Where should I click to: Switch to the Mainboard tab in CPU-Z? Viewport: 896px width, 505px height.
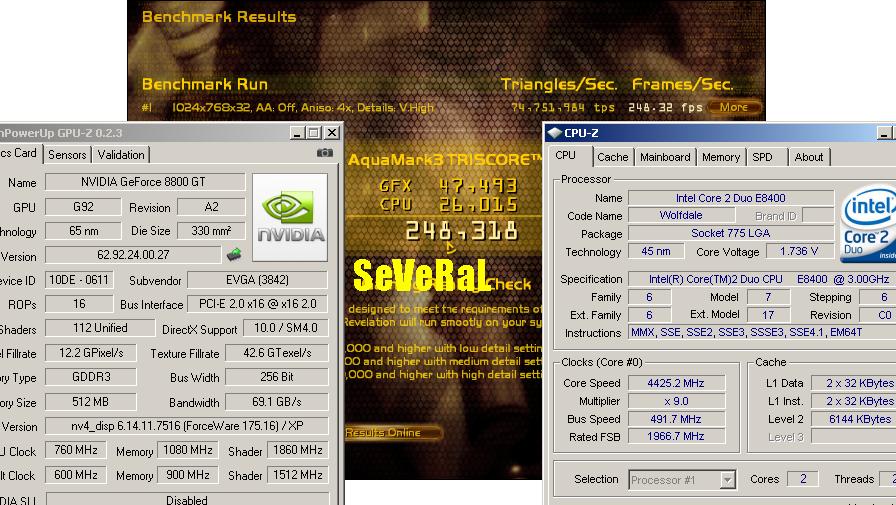[665, 157]
